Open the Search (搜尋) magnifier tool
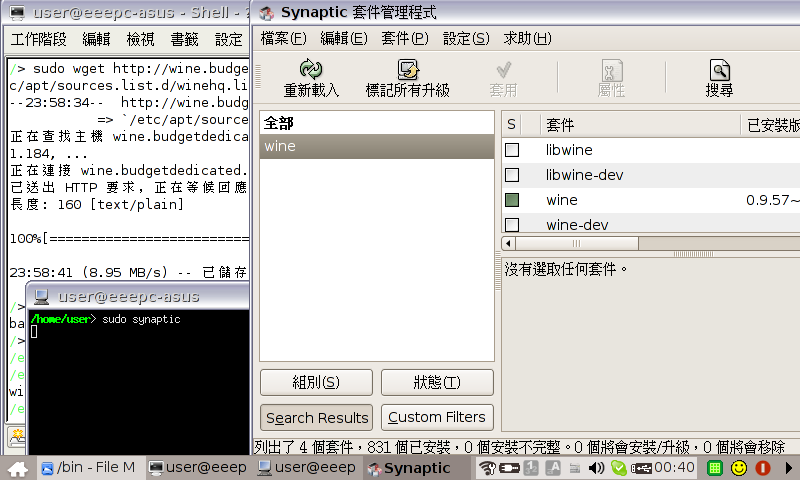Image resolution: width=800 pixels, height=480 pixels. pyautogui.click(x=719, y=70)
